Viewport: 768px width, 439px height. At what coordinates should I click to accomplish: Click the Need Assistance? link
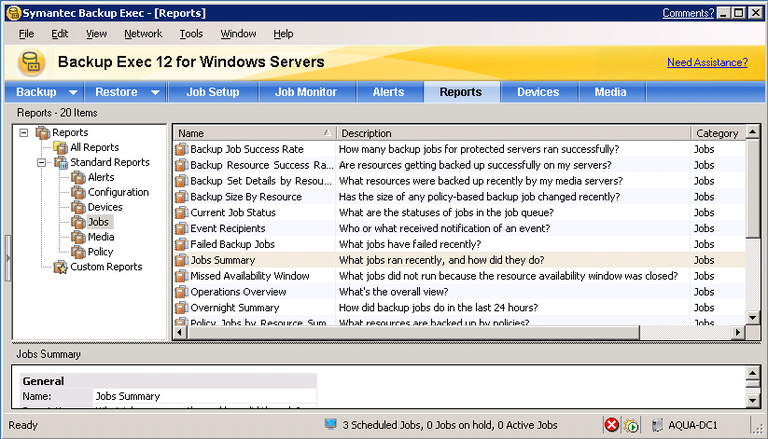[x=706, y=62]
